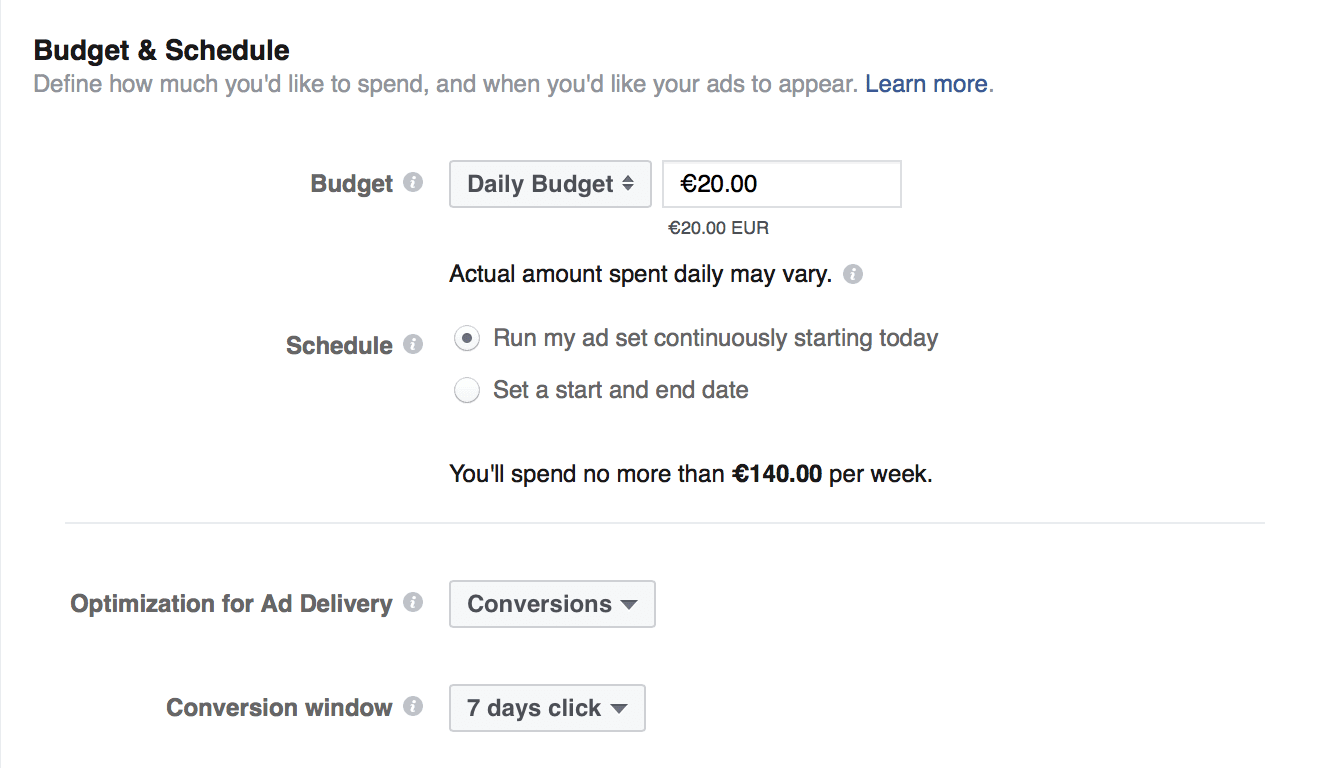Show info for Optimization for Ad Delivery

click(x=413, y=603)
